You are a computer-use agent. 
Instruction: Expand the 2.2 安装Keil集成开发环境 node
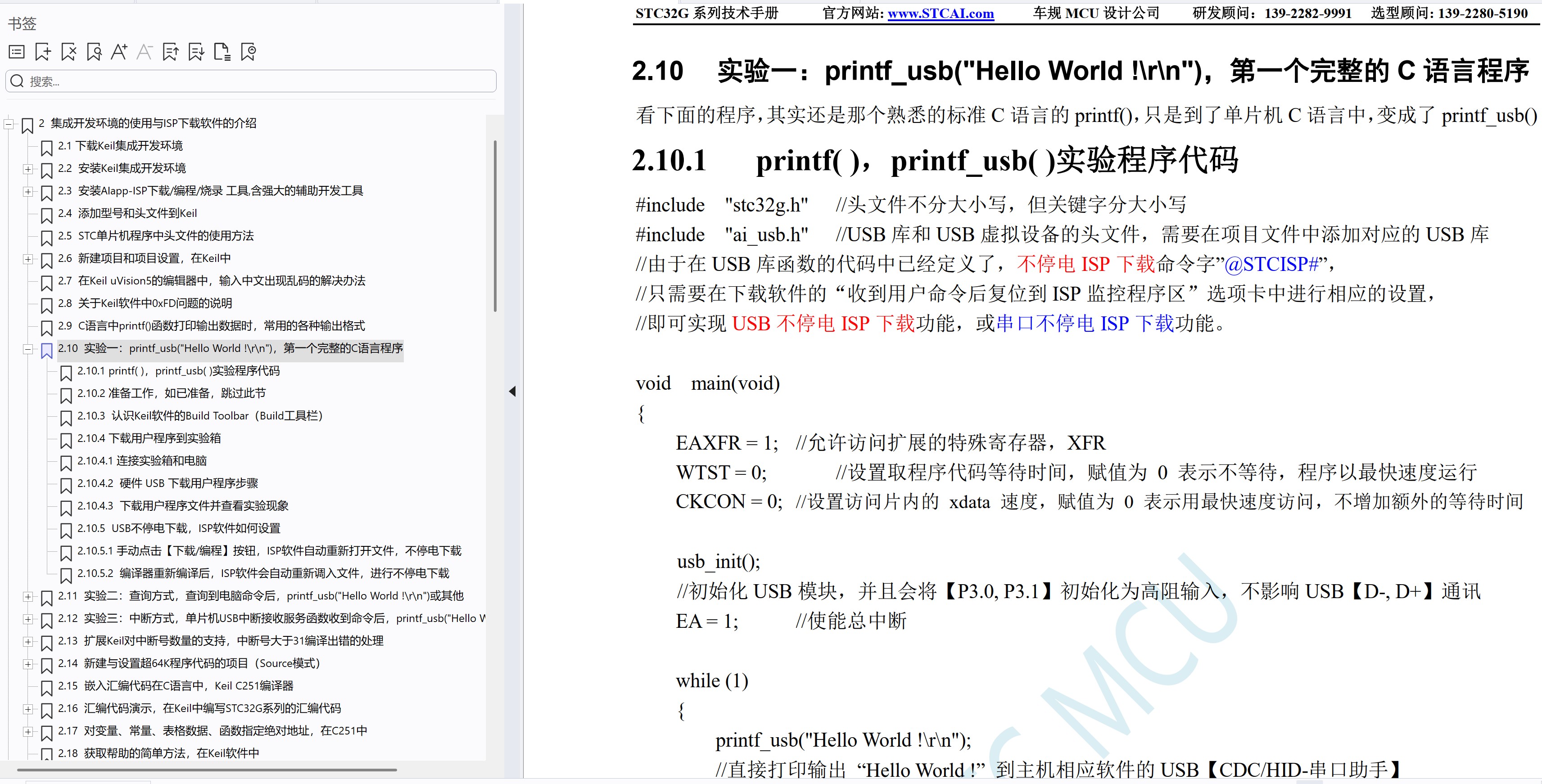coord(27,169)
